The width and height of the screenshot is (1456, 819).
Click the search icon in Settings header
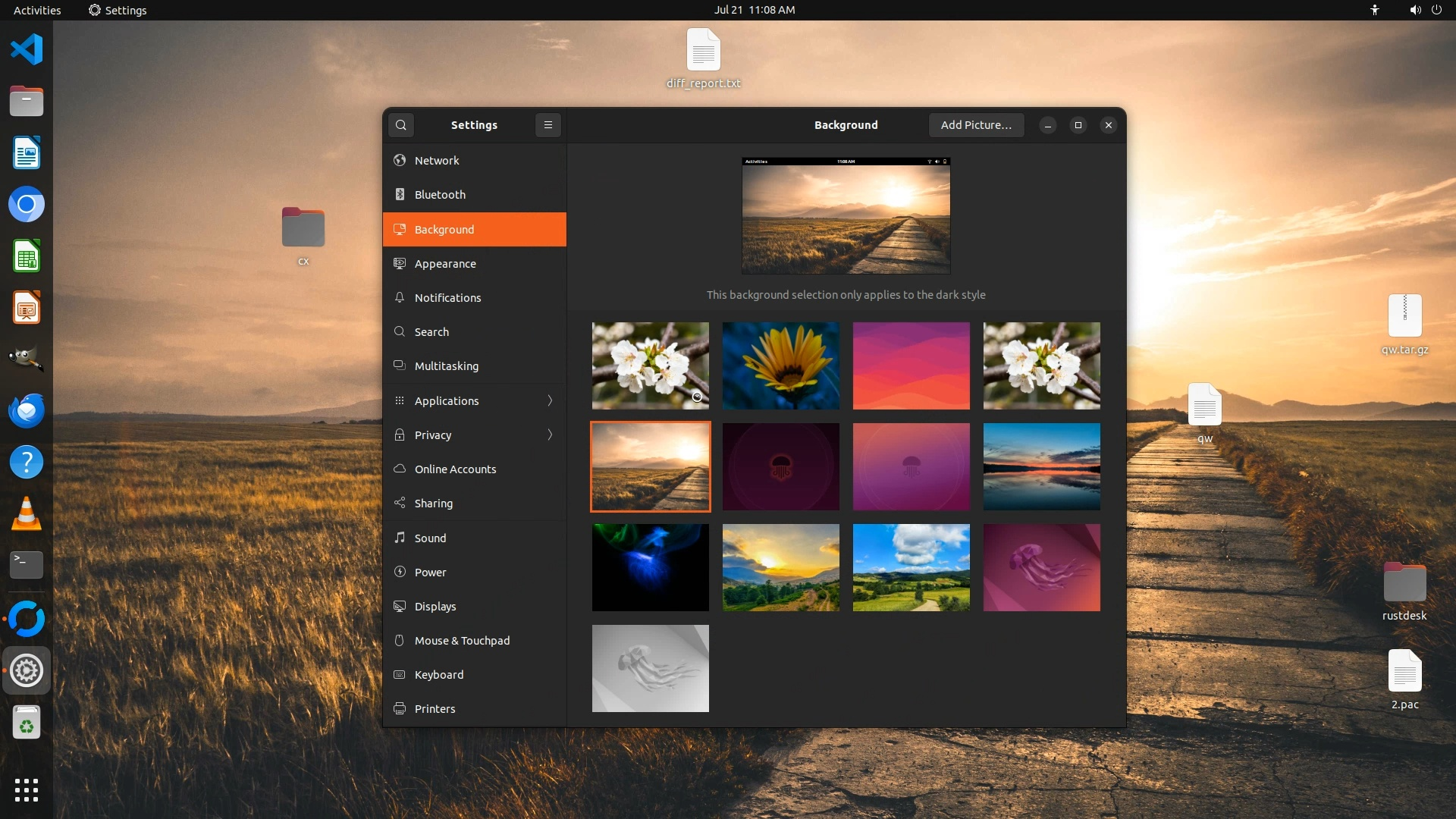click(x=401, y=125)
